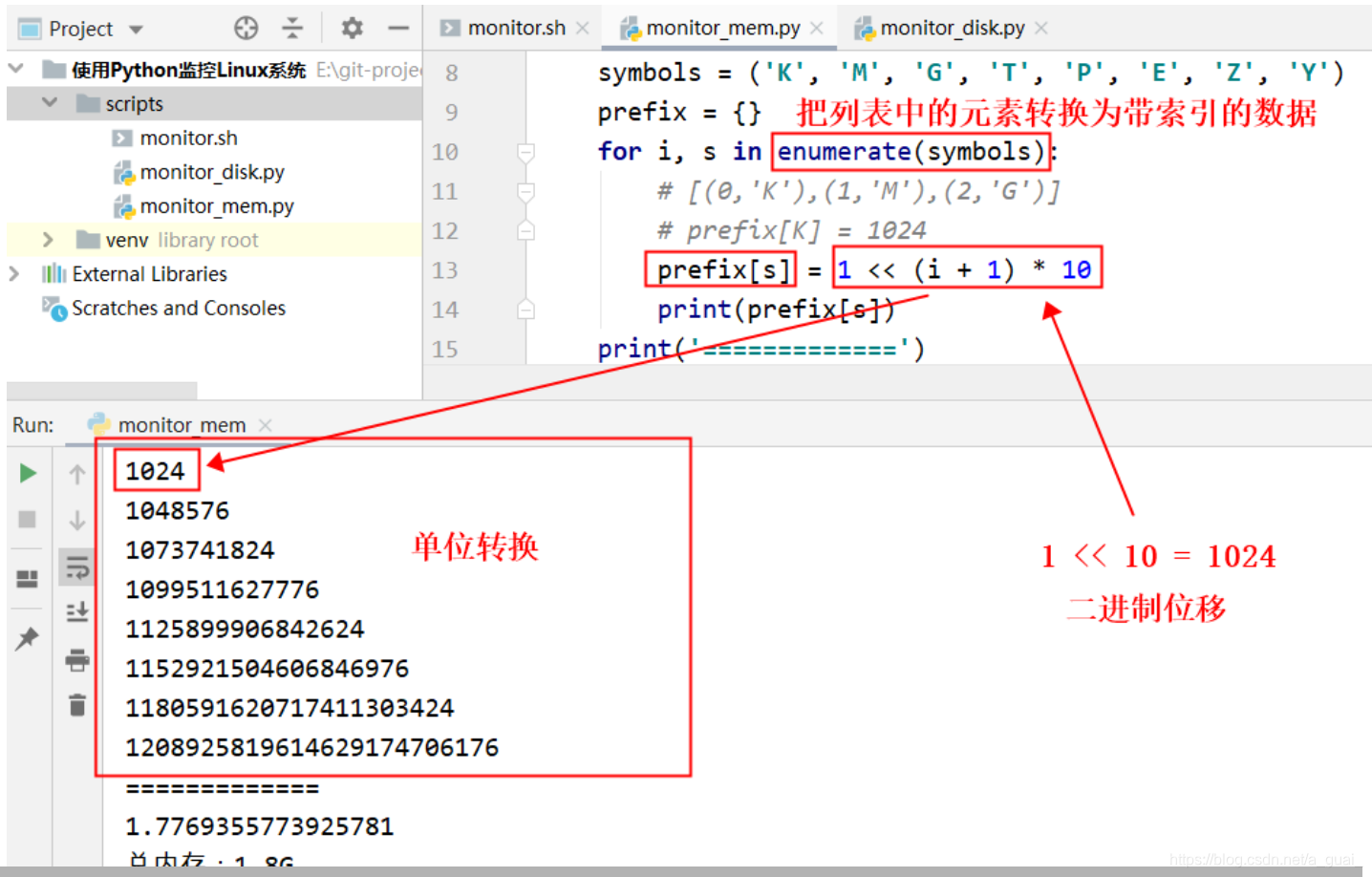Click scroll to end icon in console
The image size is (1372, 877).
click(77, 612)
